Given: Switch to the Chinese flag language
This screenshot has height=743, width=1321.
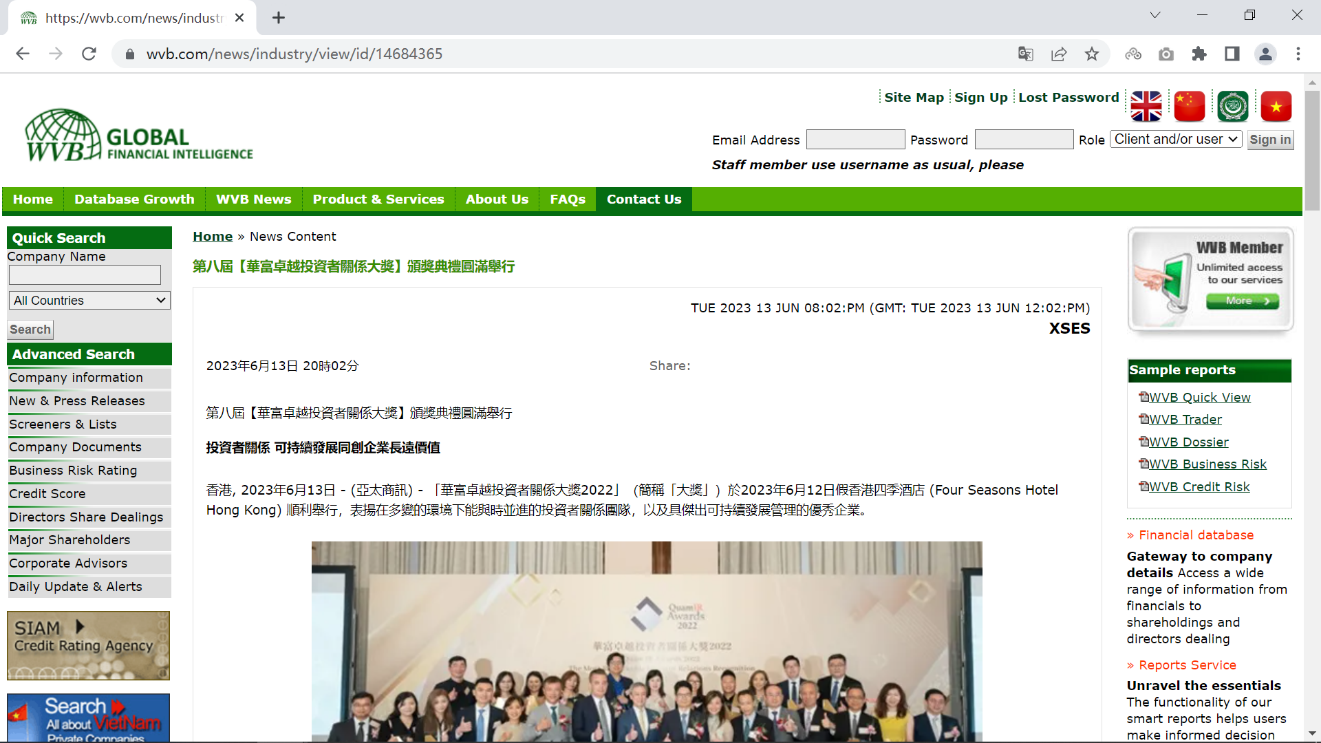Looking at the screenshot, I should click(x=1190, y=106).
